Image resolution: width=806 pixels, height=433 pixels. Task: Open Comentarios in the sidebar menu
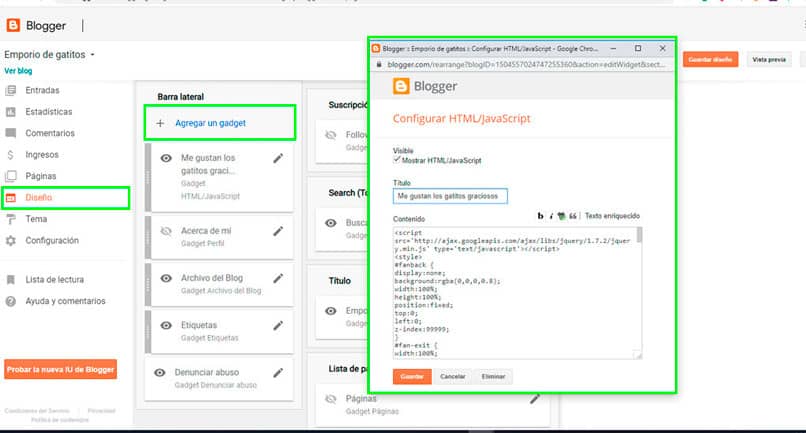tap(50, 133)
